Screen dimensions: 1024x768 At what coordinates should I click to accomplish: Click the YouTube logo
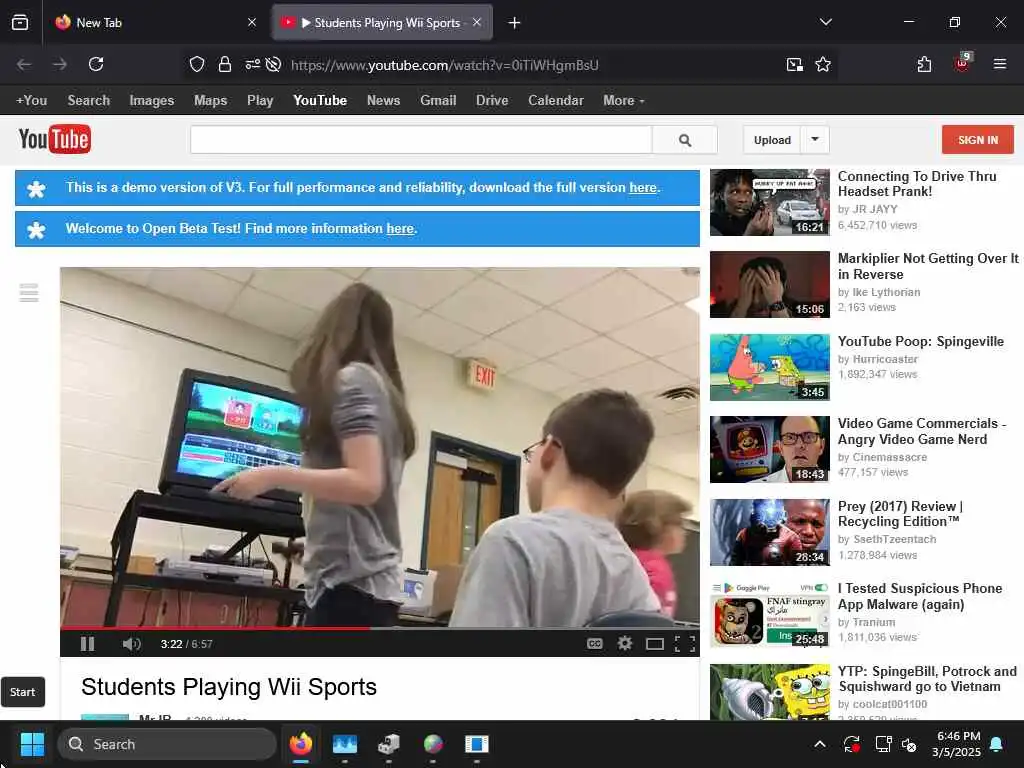pos(55,139)
